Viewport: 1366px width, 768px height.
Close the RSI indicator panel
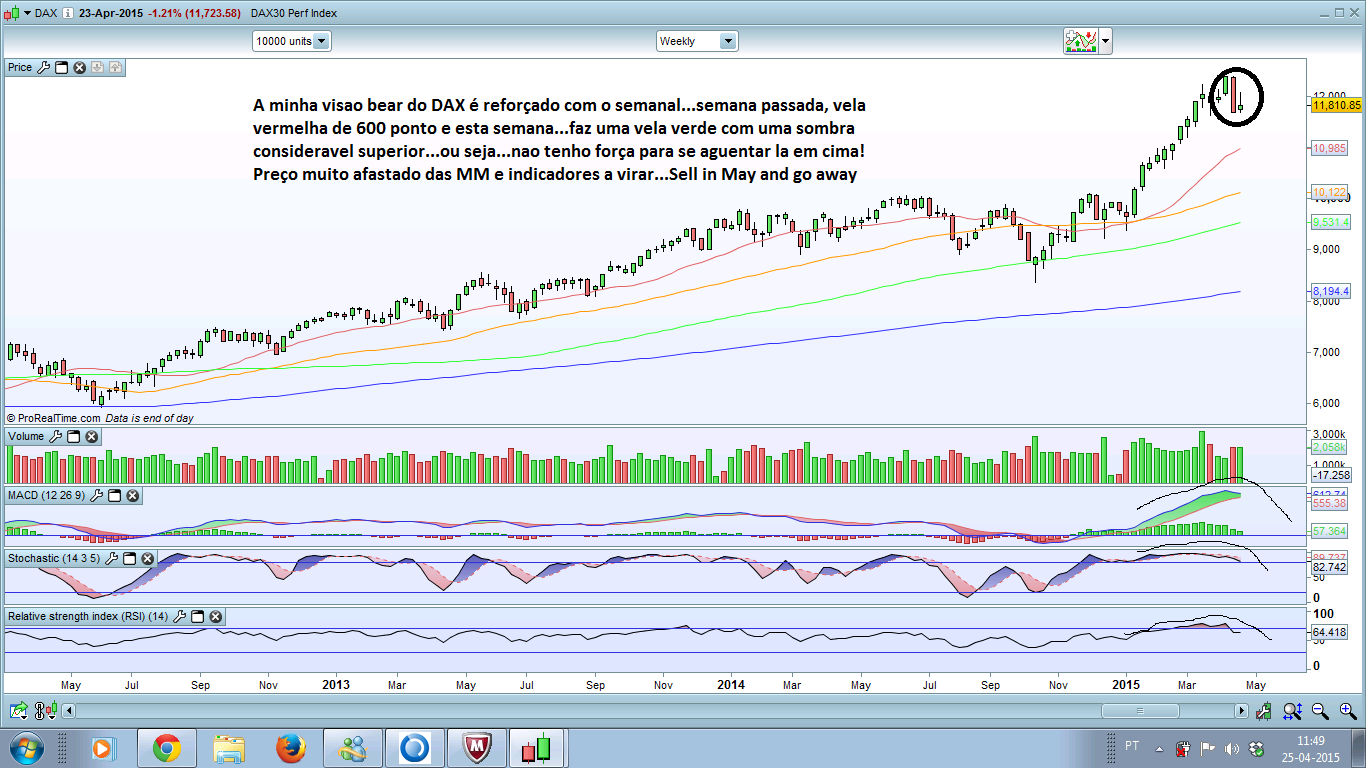(215, 616)
